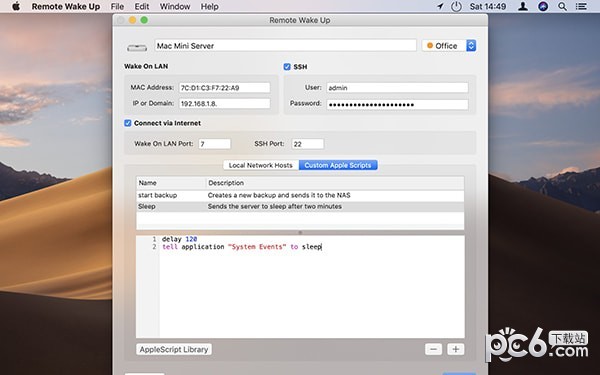Viewport: 600px width, 375px height.
Task: Open Siri from the menu bar
Action: (543, 6)
